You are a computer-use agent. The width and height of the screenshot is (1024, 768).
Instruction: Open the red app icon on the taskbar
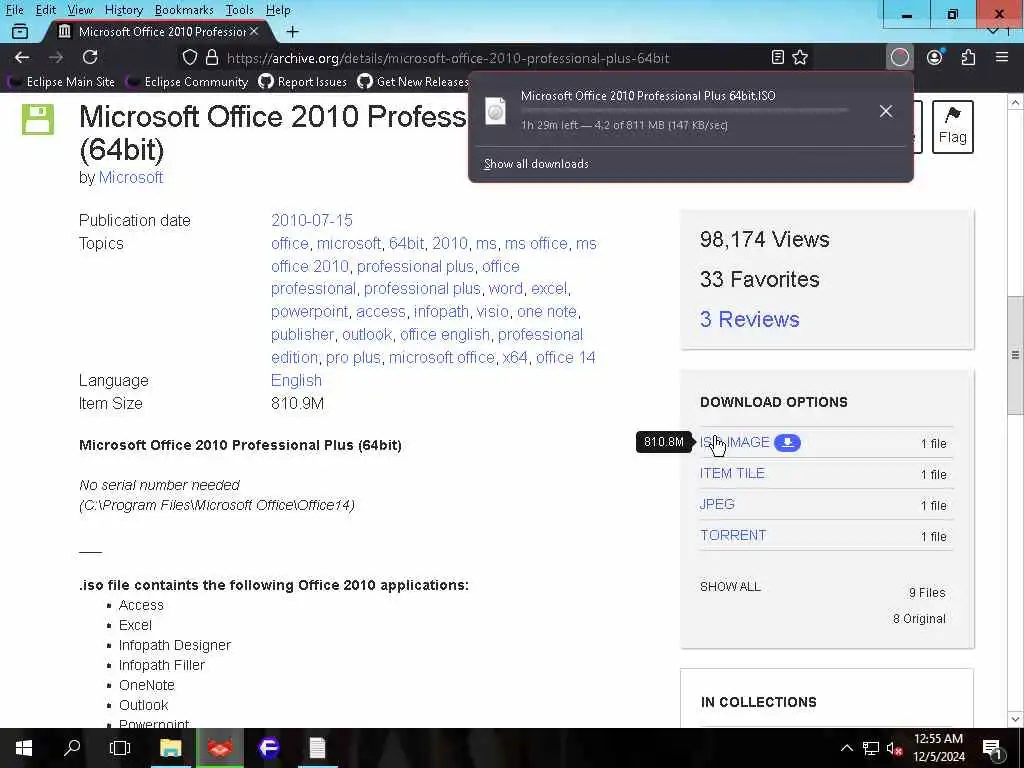(220, 748)
